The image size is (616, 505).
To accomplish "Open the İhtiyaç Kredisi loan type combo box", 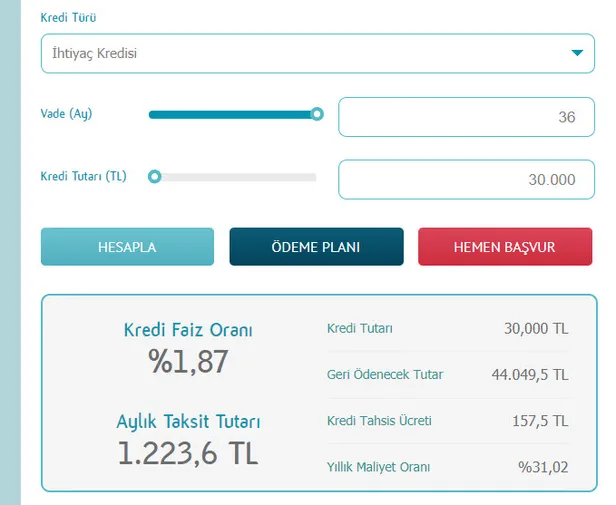I will coord(300,54).
